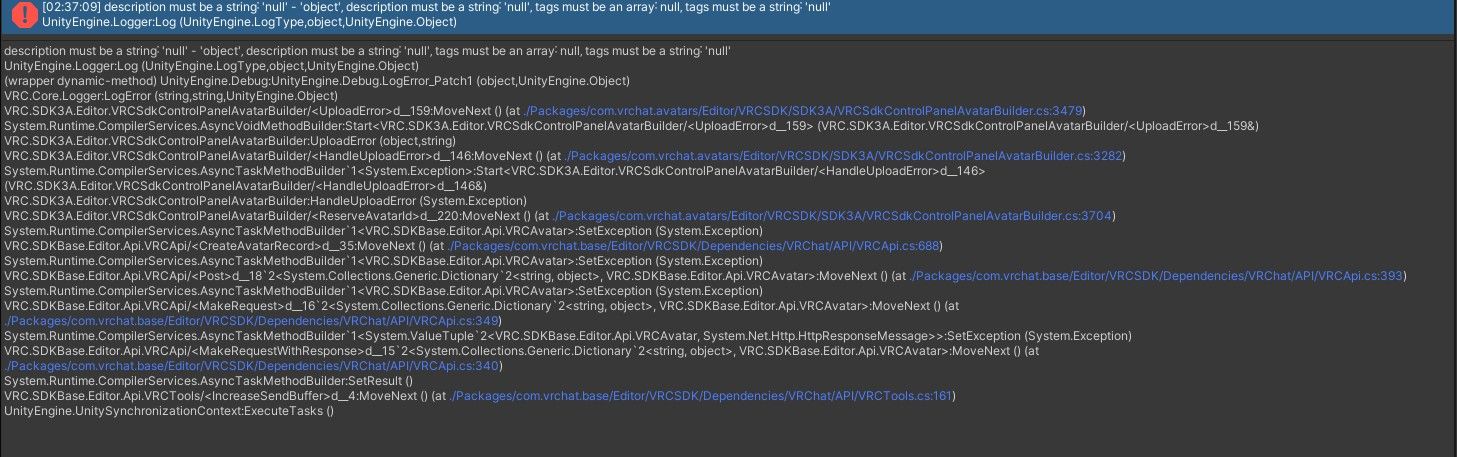Open VRCSdkControlPanelAvatarBuilder.cs:3282 link
The image size is (1457, 457).
point(846,155)
